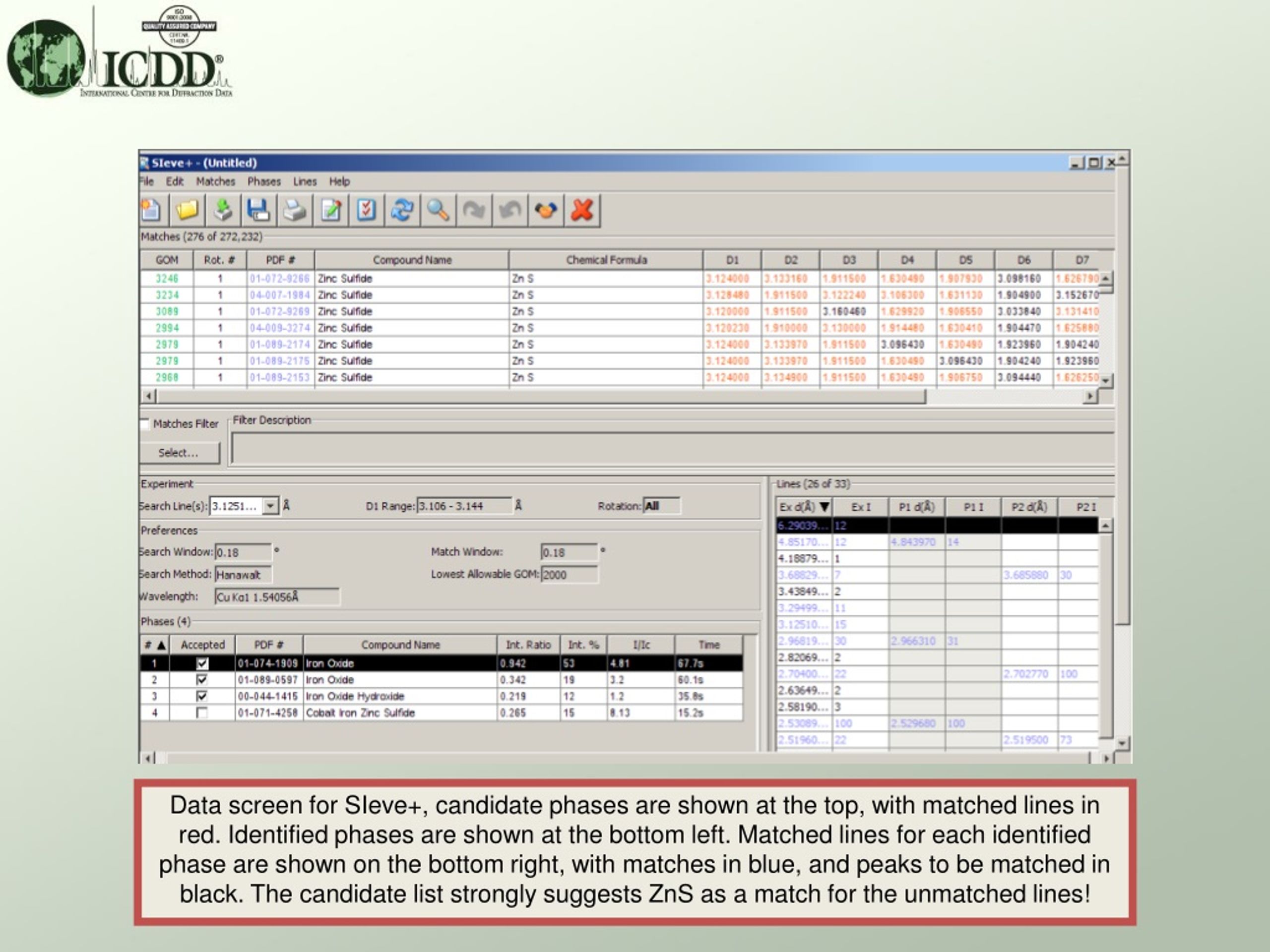
Task: Uncheck Accepted for Iron Oxide Hydroxide
Action: pos(202,697)
